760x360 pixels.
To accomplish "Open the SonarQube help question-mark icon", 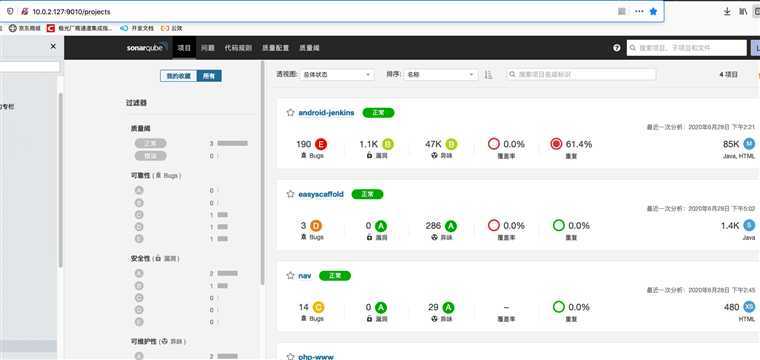I will (617, 48).
